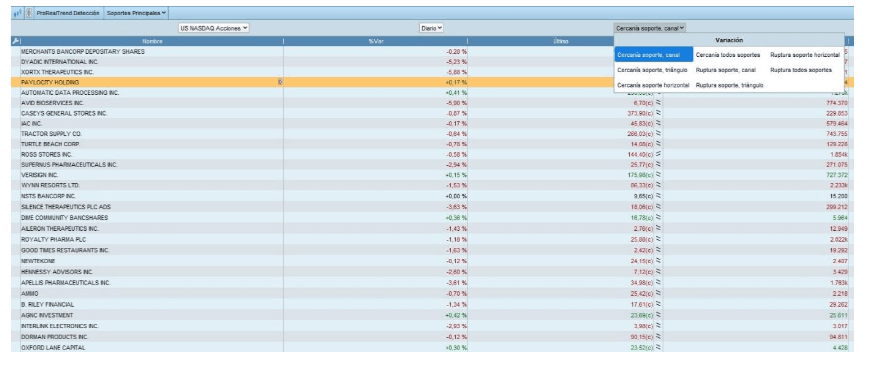Image resolution: width=869 pixels, height=366 pixels.
Task: Click the trend icon in Turtle Beach Corp. row
Action: (658, 144)
